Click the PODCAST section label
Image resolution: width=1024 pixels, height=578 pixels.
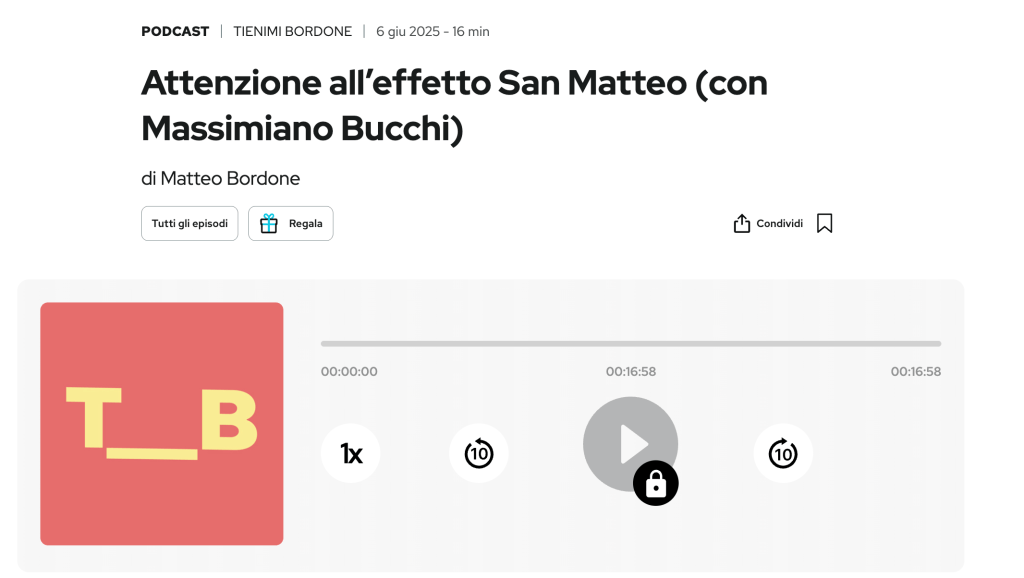tap(175, 31)
